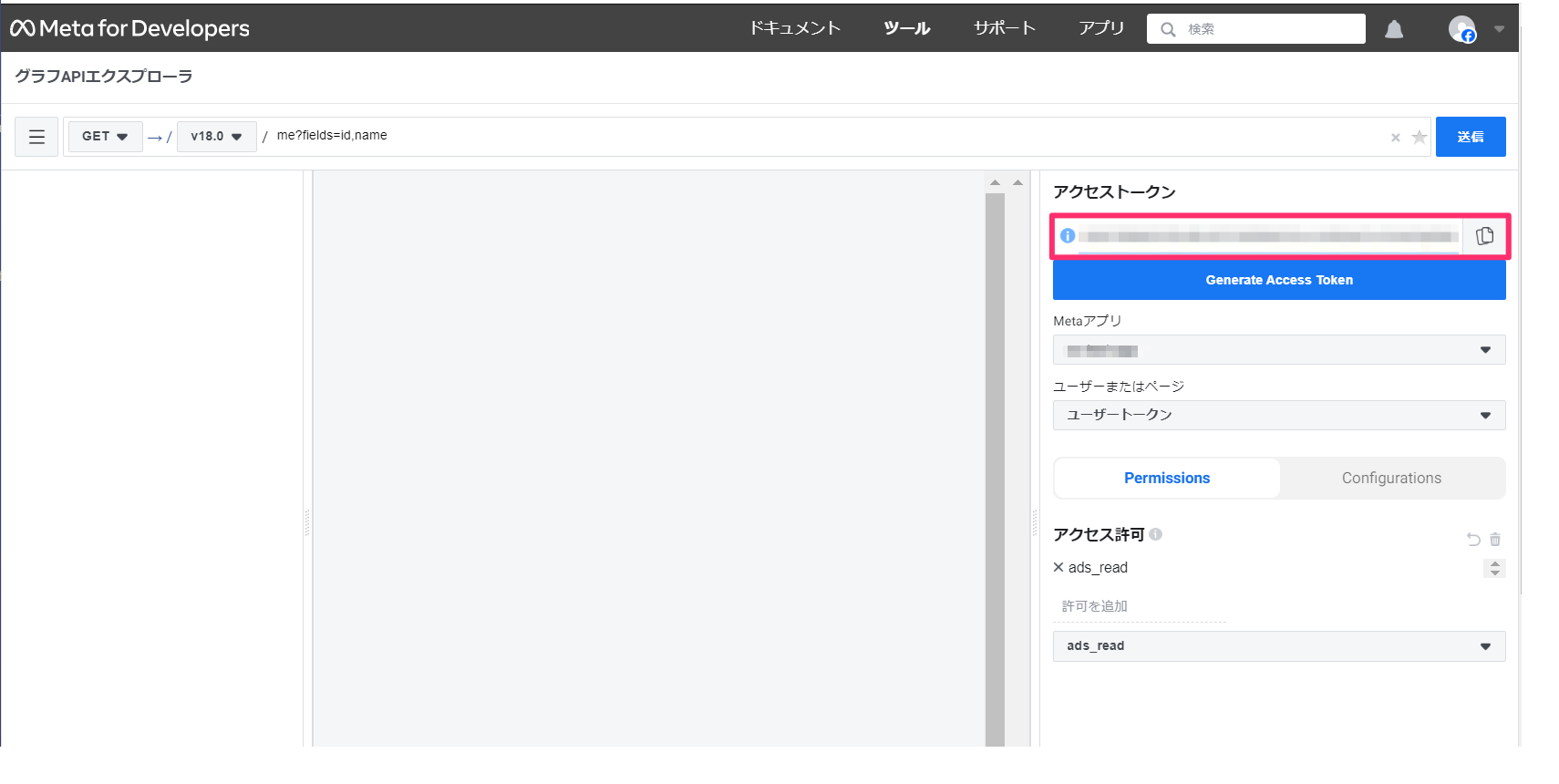Expand the account dropdown arrow
Image resolution: width=1559 pixels, height=784 pixels.
1499,29
